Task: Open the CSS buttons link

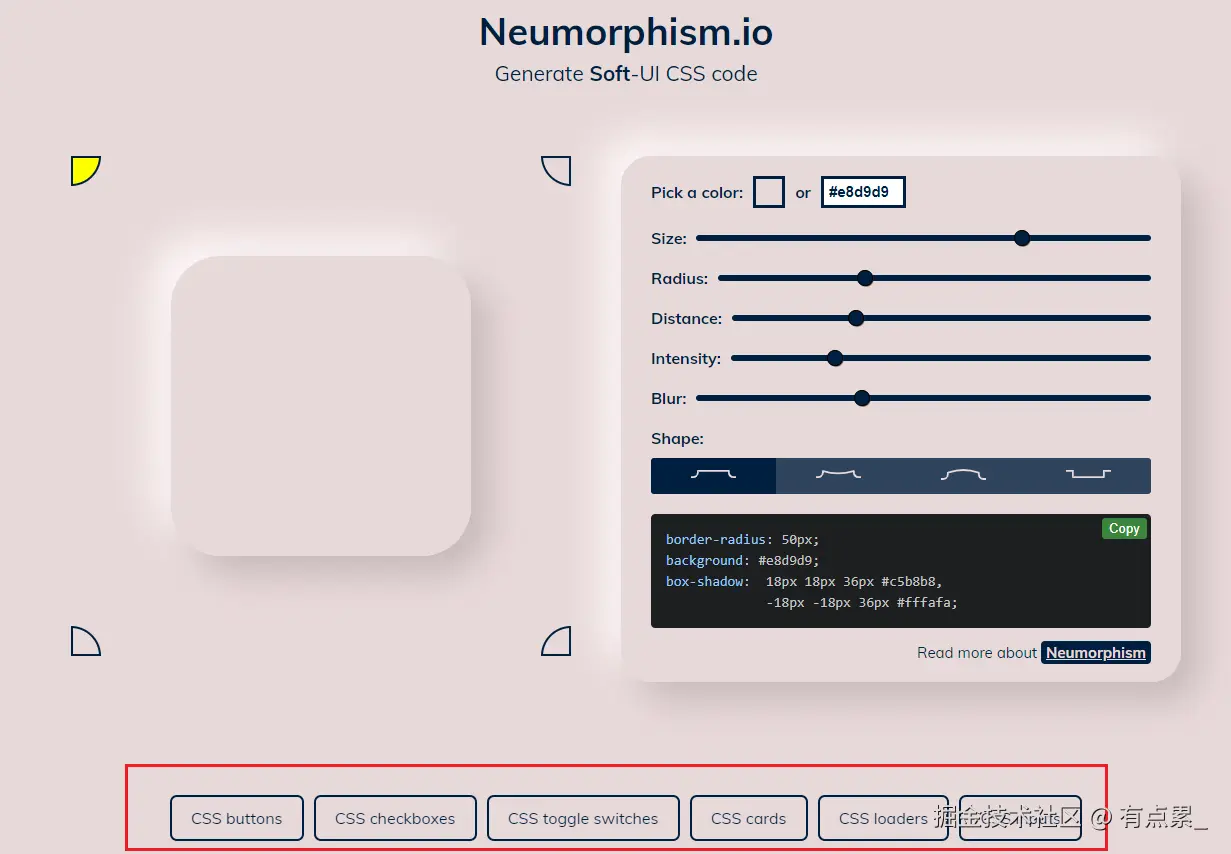Action: point(237,818)
